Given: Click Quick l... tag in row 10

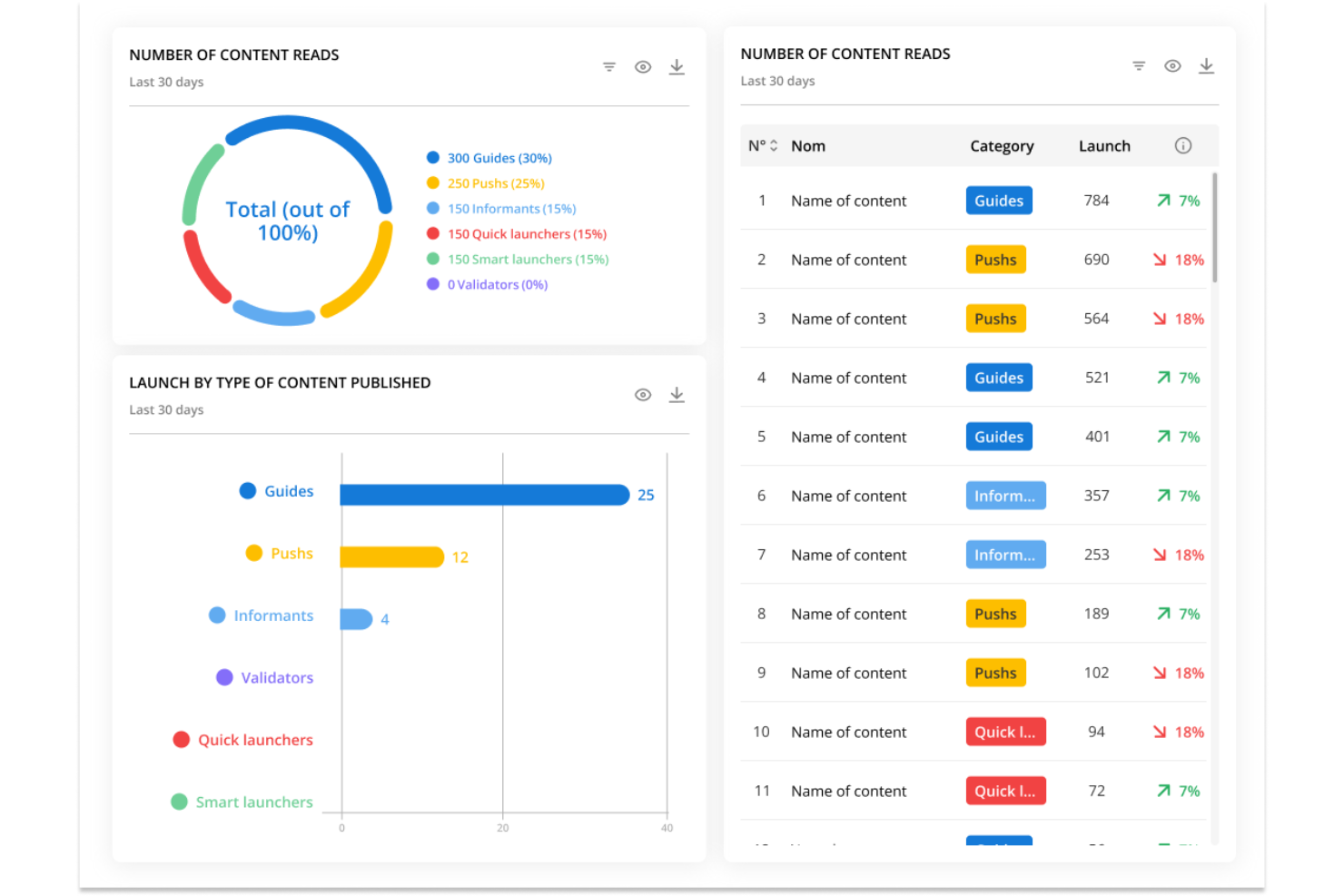Looking at the screenshot, I should [x=1005, y=732].
